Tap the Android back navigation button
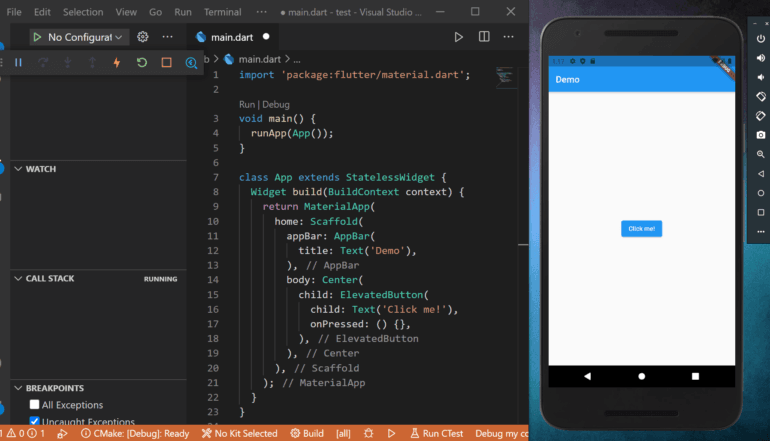The image size is (770, 441). (x=587, y=376)
